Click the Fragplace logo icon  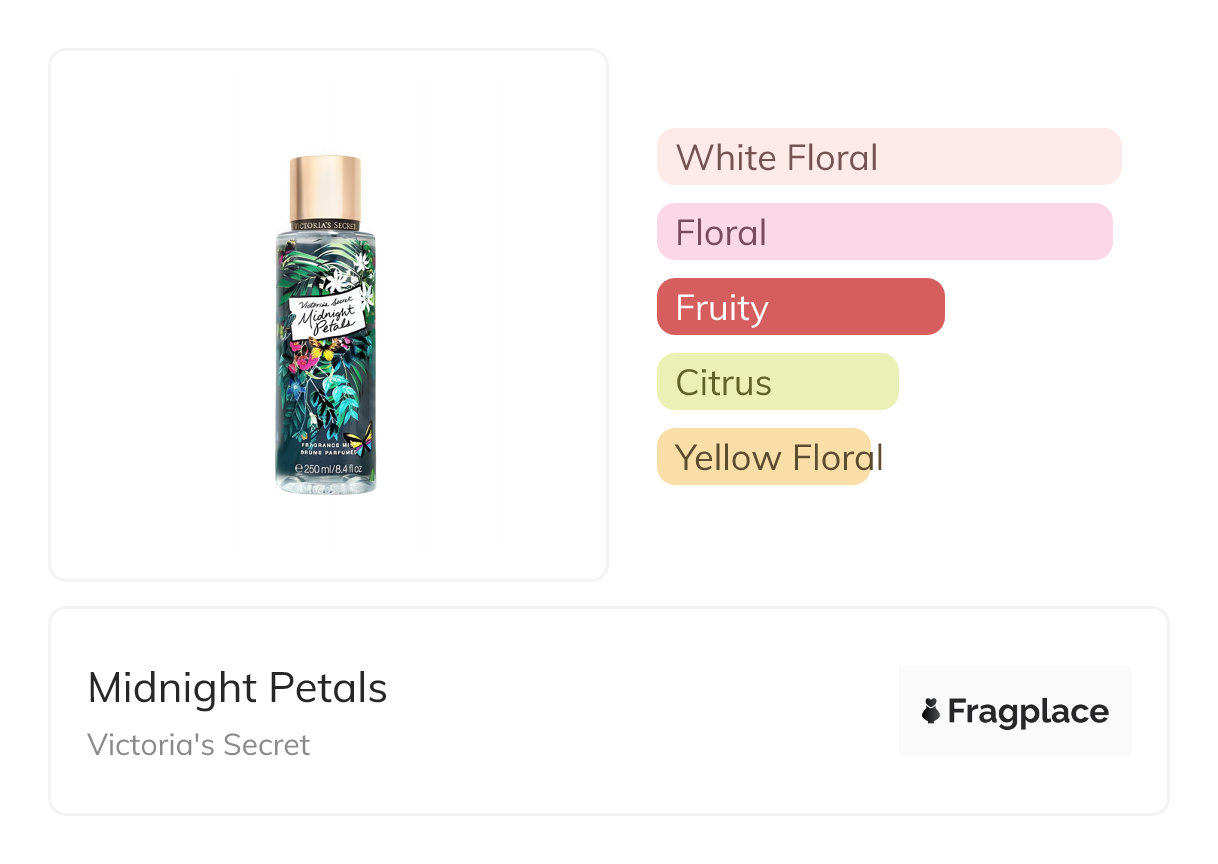click(x=931, y=711)
